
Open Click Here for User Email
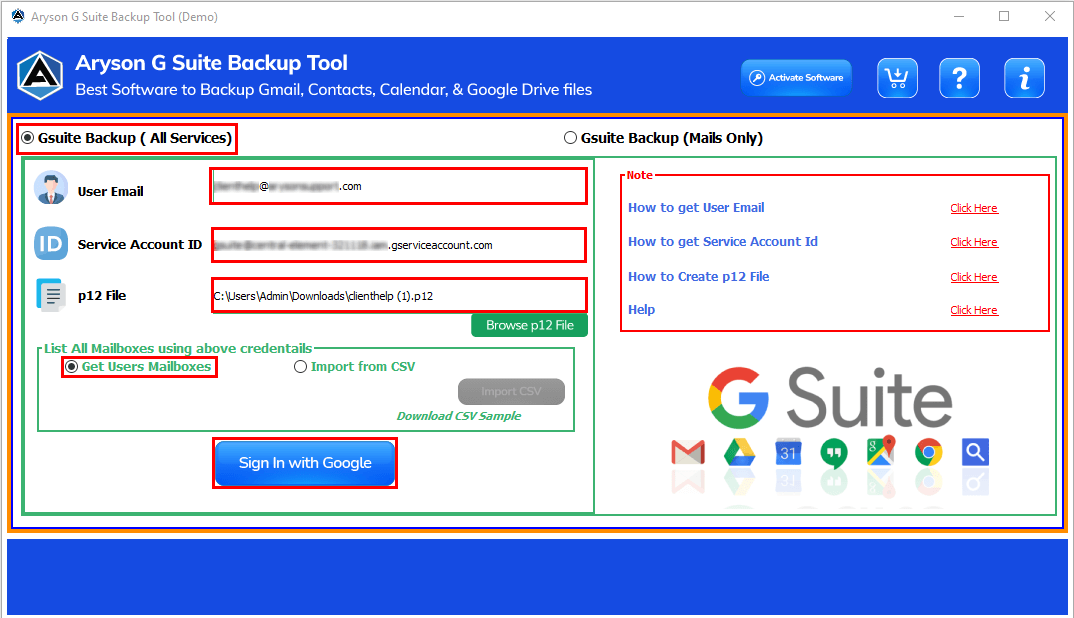click(x=974, y=208)
